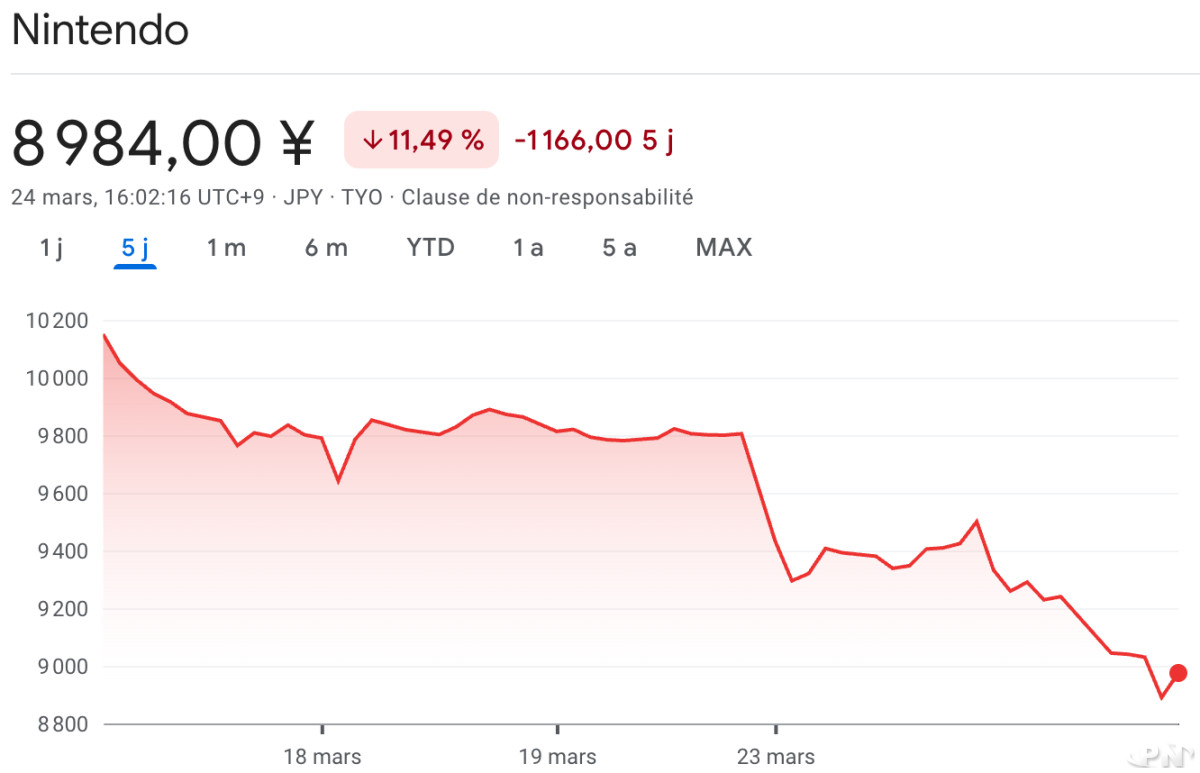1200x773 pixels.
Task: Click the 18 mars date label
Action: pyautogui.click(x=322, y=756)
